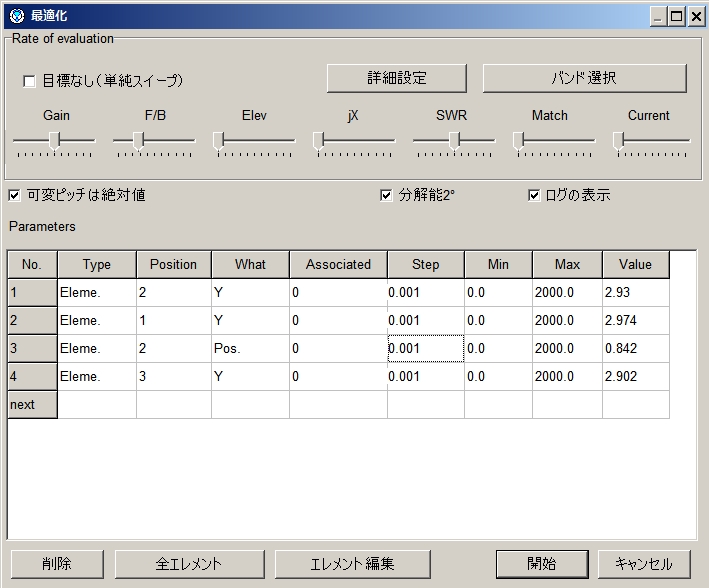The height and width of the screenshot is (588, 709).
Task: Click the Position column header
Action: tap(174, 265)
